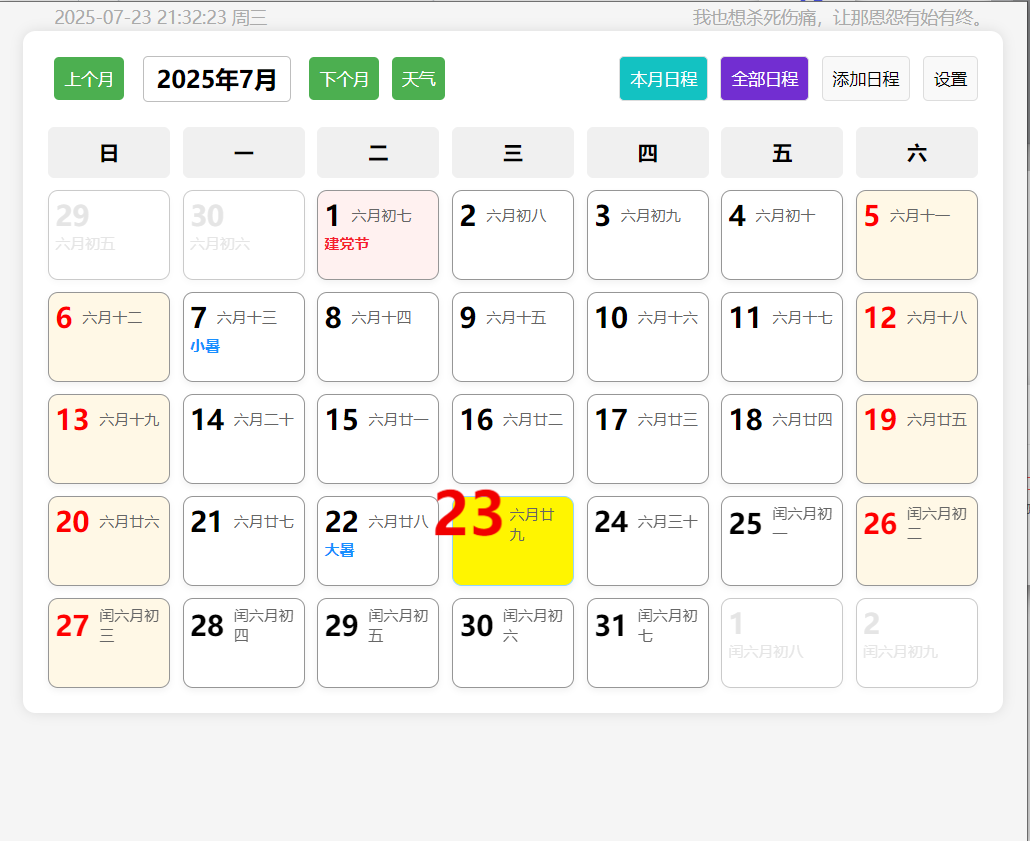
Task: Open 全部日程 all schedules list
Action: tap(765, 79)
